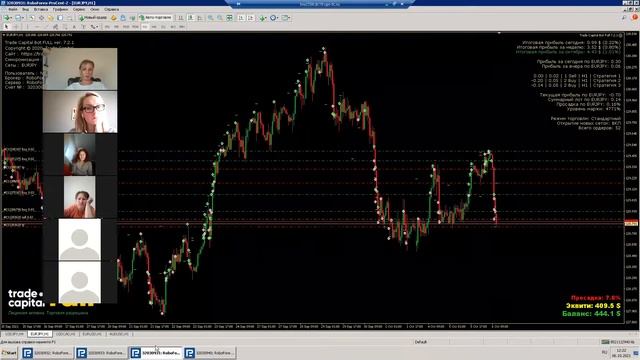The width and height of the screenshot is (640, 360).
Task: Toggle the Data Window icon
Action: point(41,18)
